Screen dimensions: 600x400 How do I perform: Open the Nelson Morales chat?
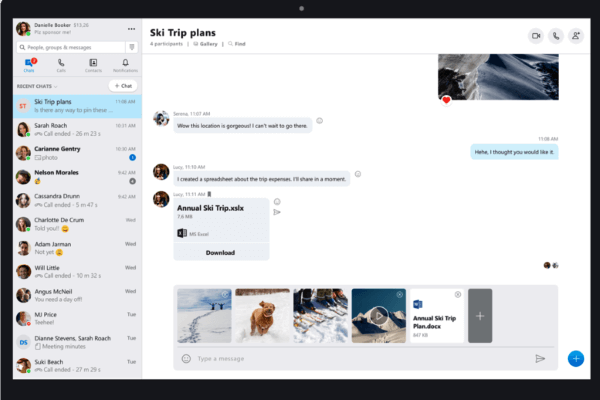(78, 177)
